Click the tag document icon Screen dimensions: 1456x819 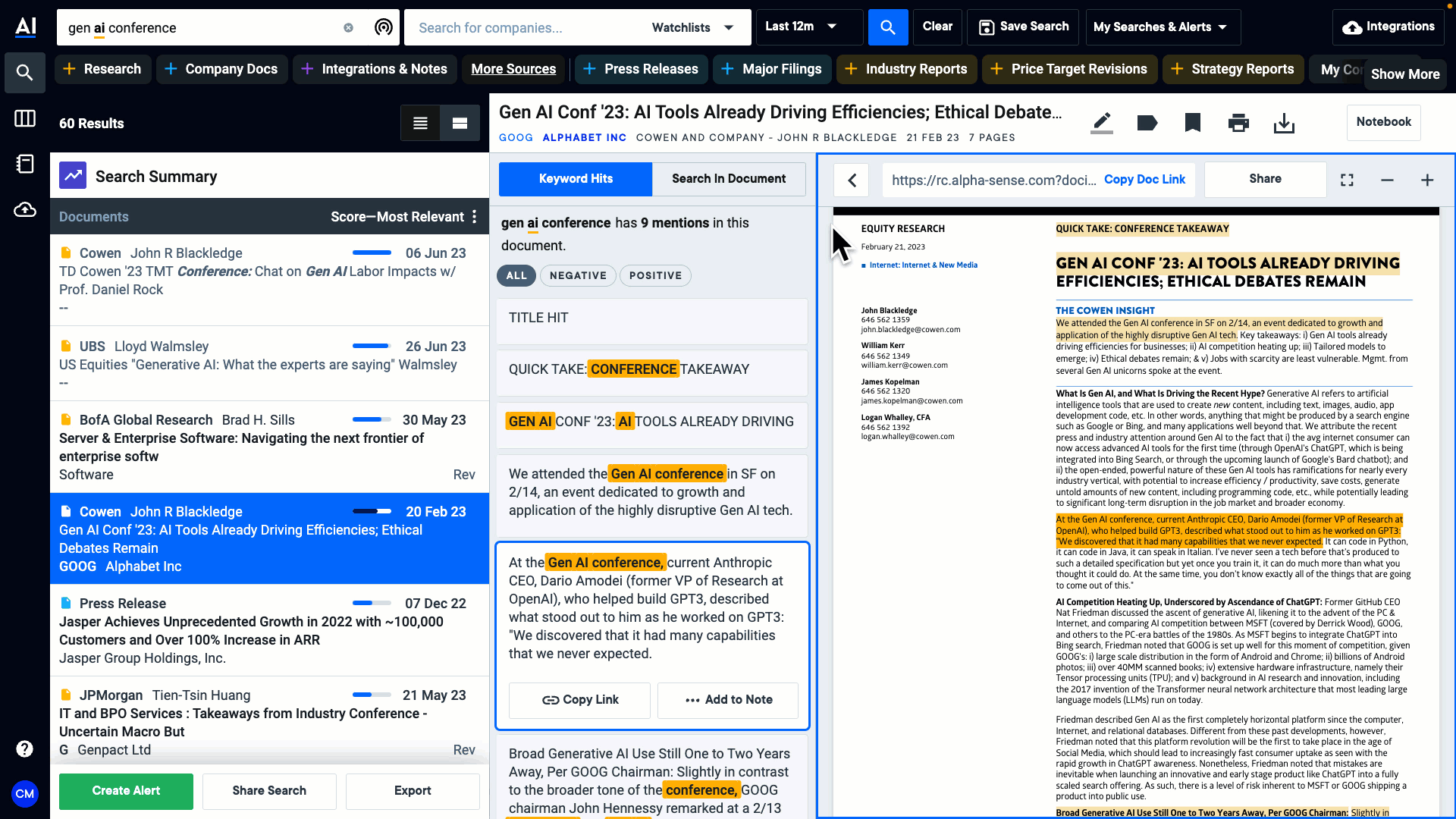(x=1147, y=122)
